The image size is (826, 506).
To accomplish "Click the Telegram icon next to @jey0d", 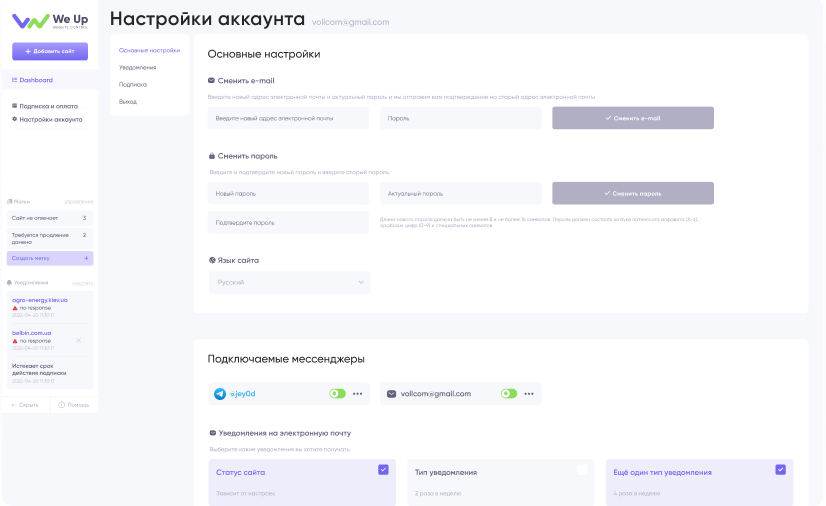I will pyautogui.click(x=220, y=394).
